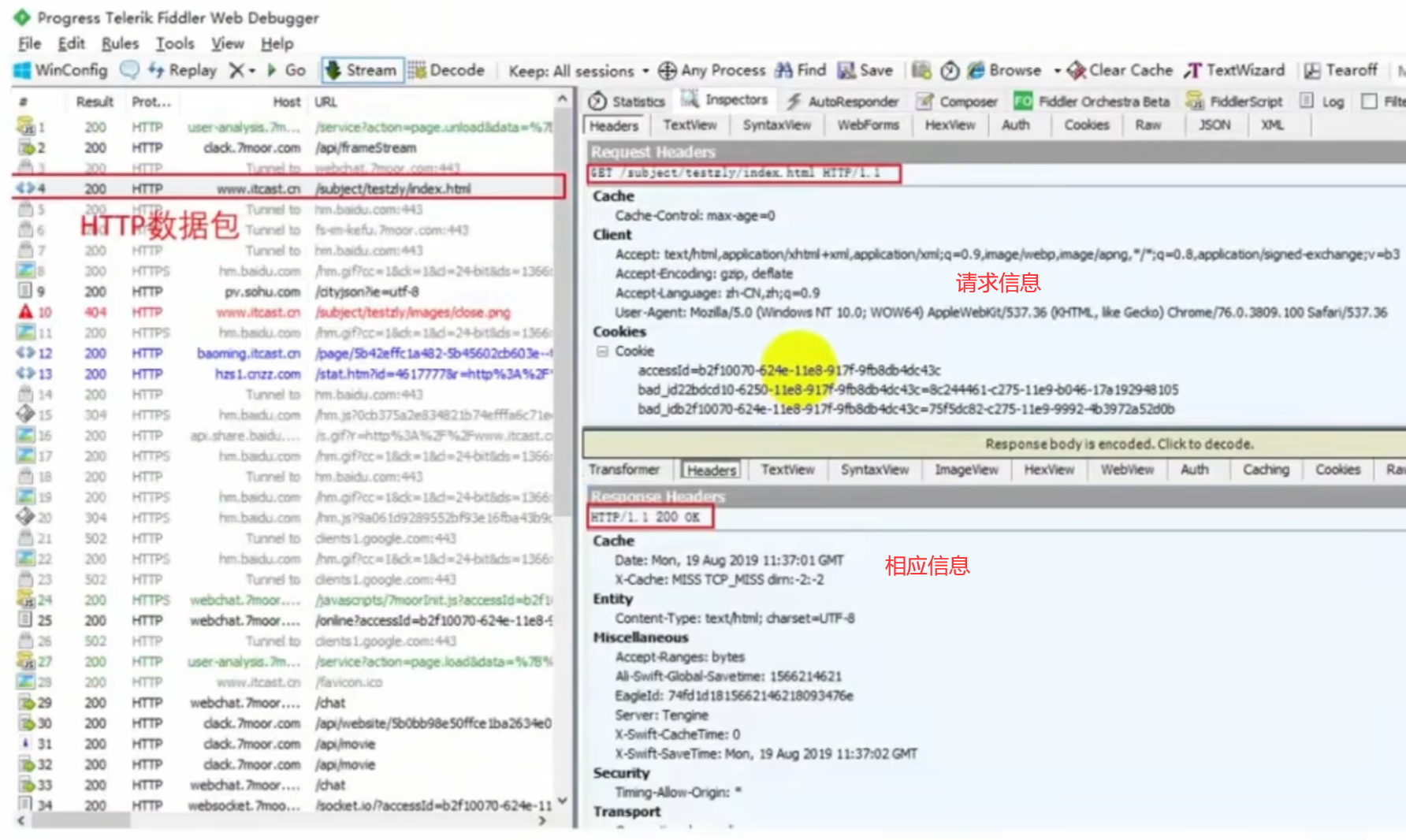Select the request TextView tab
Image resolution: width=1406 pixels, height=840 pixels.
(x=690, y=125)
